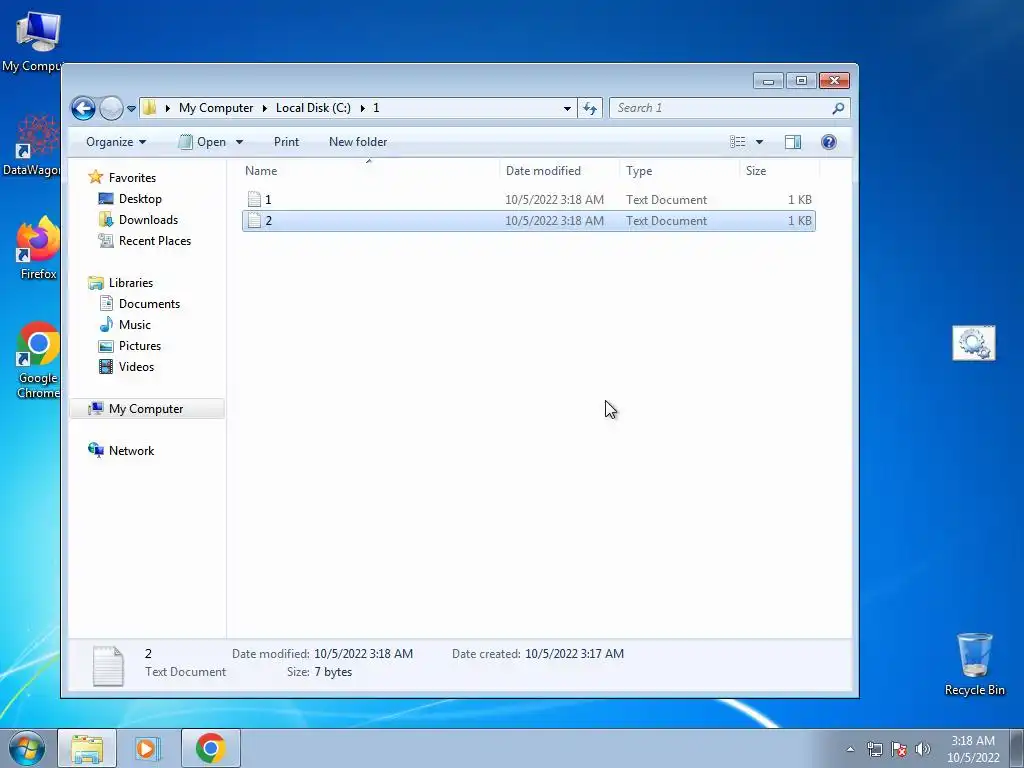Select the Recycle Bin desktop icon
The width and height of the screenshot is (1024, 768).
coord(974,664)
